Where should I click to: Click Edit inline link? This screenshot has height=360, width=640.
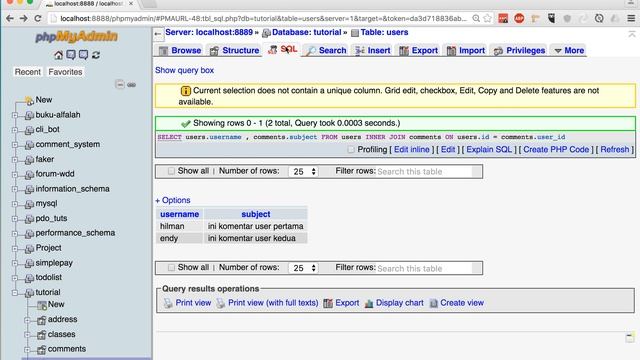[411, 149]
